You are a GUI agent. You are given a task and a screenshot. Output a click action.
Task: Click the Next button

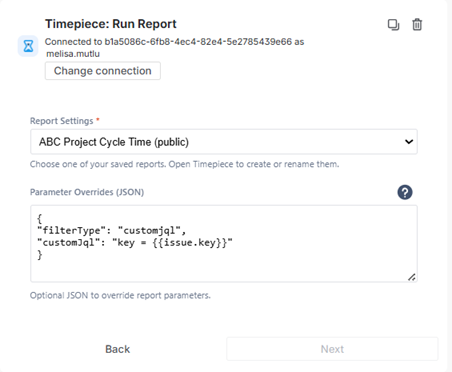332,349
